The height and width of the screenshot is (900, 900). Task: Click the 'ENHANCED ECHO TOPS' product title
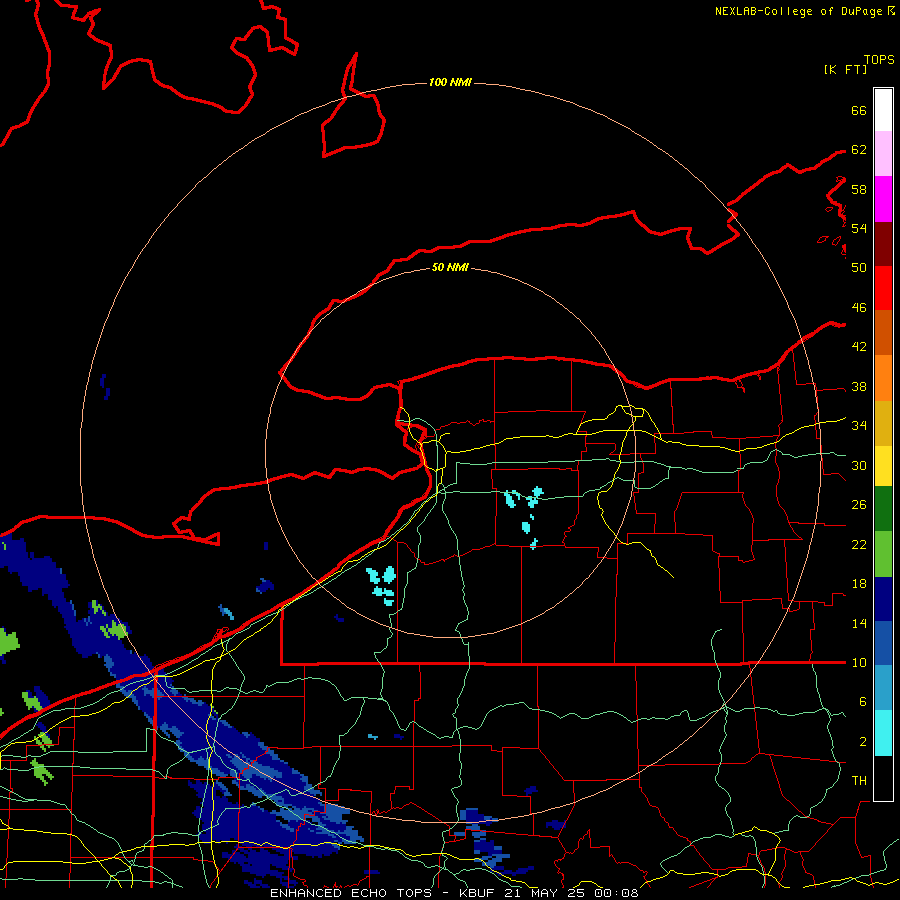click(350, 893)
